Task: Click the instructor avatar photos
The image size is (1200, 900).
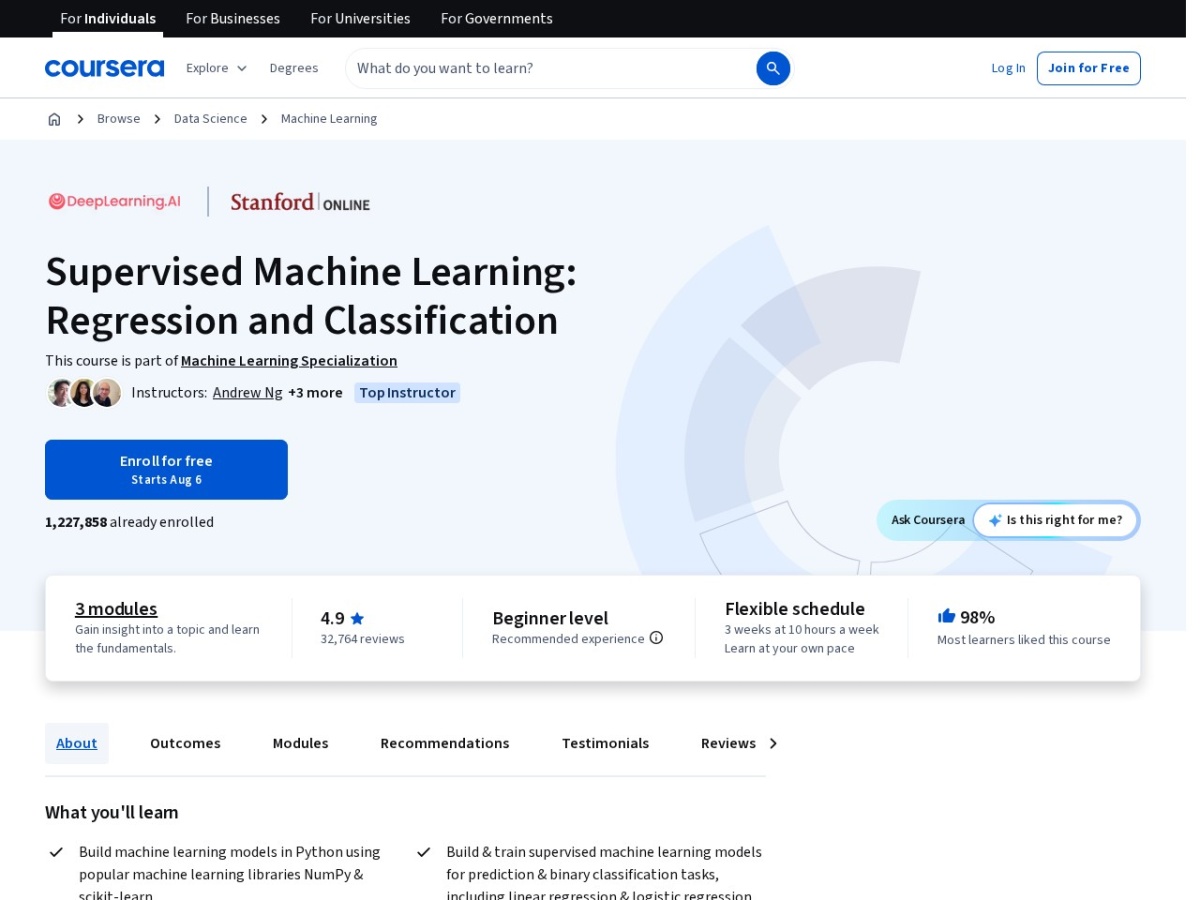Action: [84, 392]
